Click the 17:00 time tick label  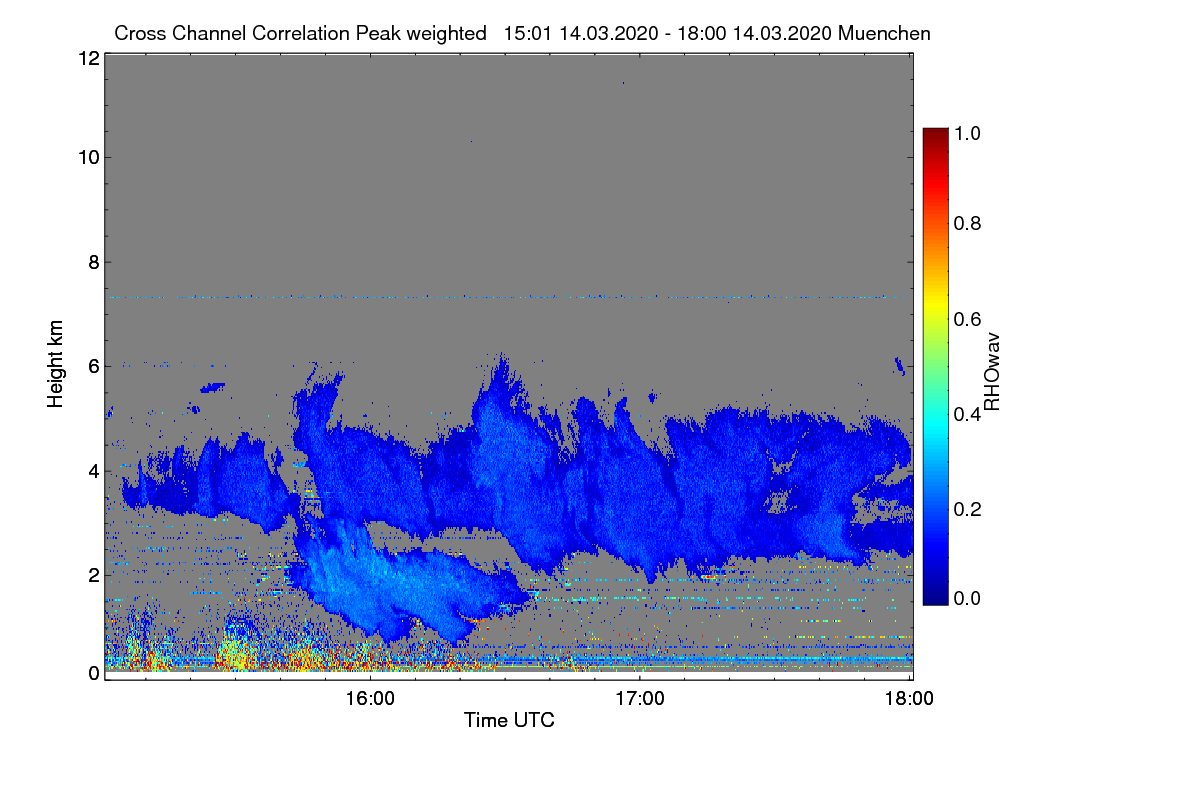(640, 699)
